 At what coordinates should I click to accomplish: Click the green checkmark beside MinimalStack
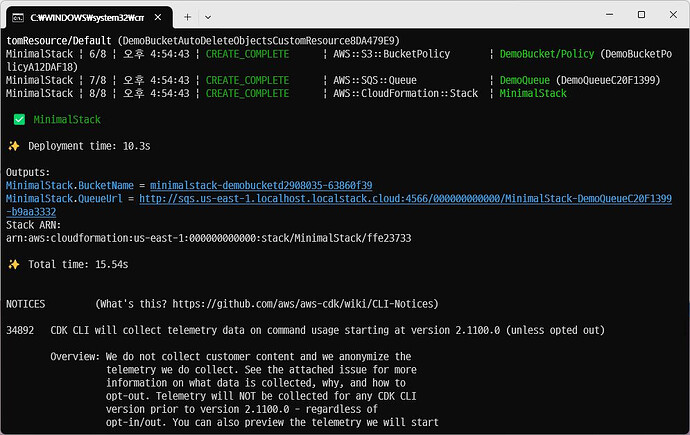tap(19, 119)
